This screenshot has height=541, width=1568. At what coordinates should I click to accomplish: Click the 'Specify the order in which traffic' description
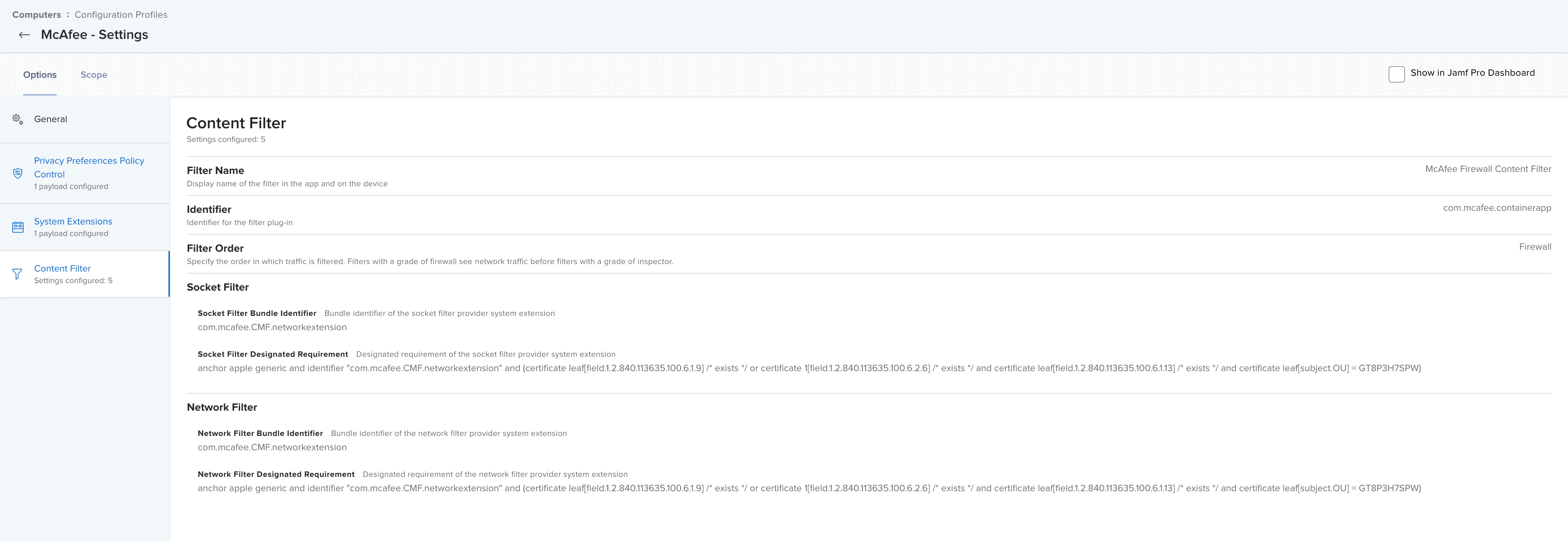pos(430,262)
